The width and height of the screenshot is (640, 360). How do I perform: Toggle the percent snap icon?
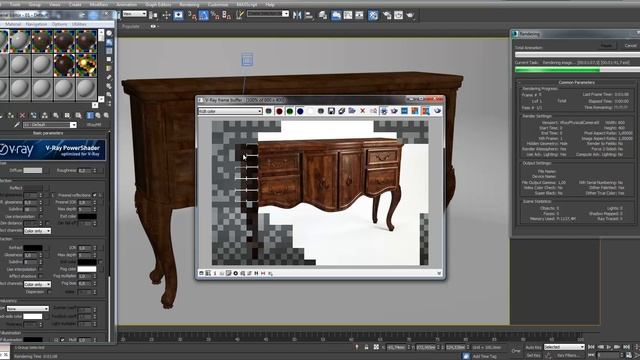click(215, 16)
